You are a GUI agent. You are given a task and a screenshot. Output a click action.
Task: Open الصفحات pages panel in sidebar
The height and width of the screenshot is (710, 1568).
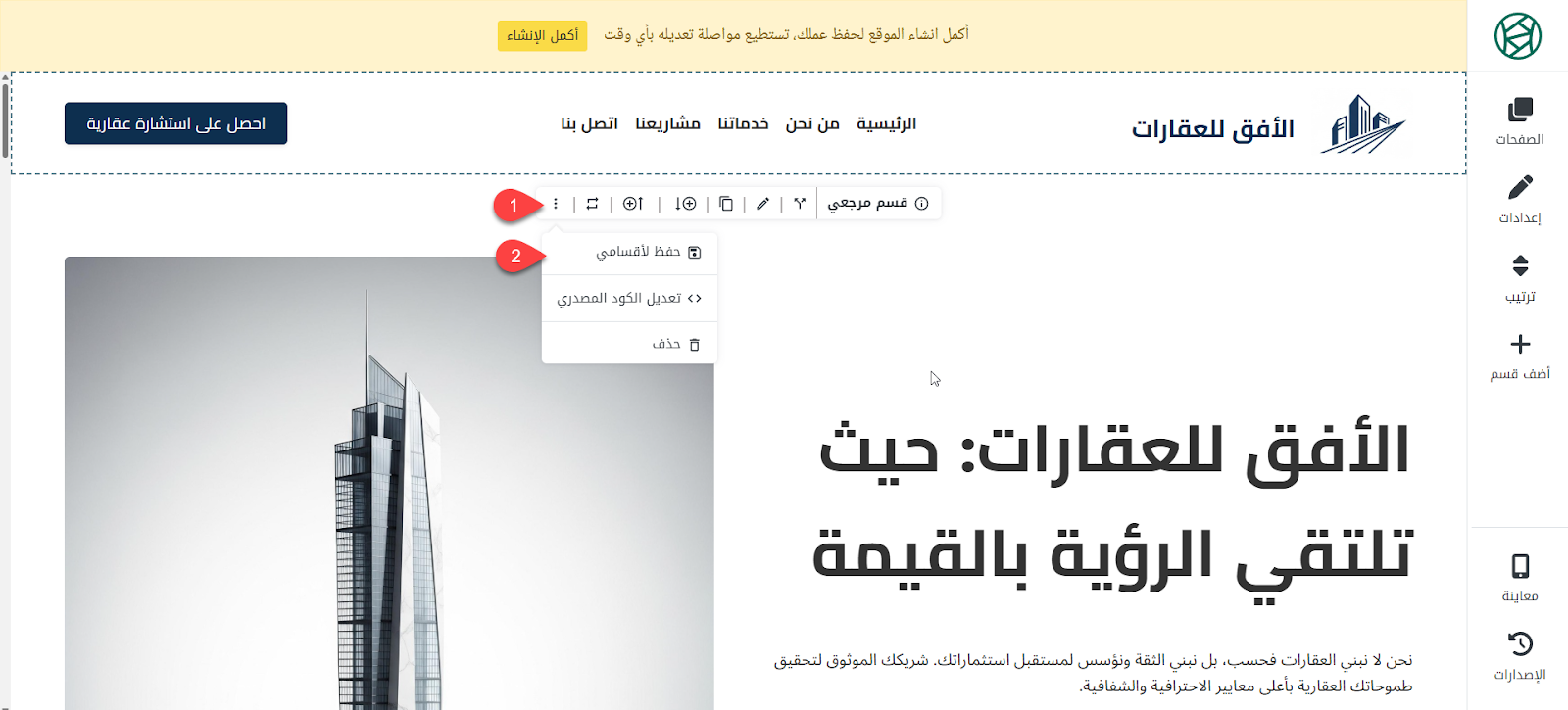point(1520,121)
